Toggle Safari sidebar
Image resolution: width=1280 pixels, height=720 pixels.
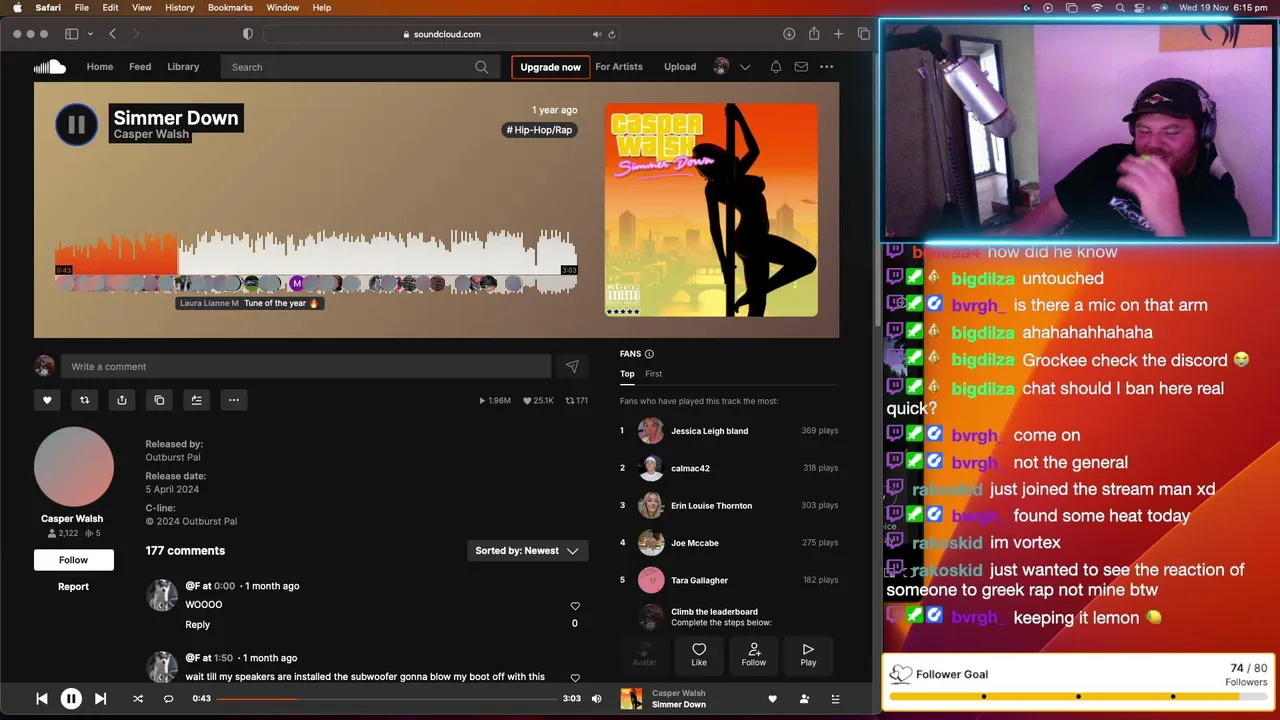[72, 34]
